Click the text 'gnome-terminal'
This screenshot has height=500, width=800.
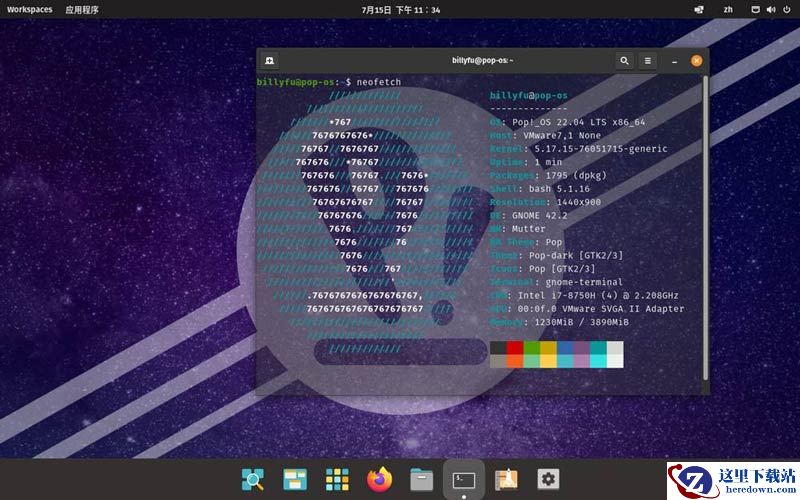click(584, 282)
